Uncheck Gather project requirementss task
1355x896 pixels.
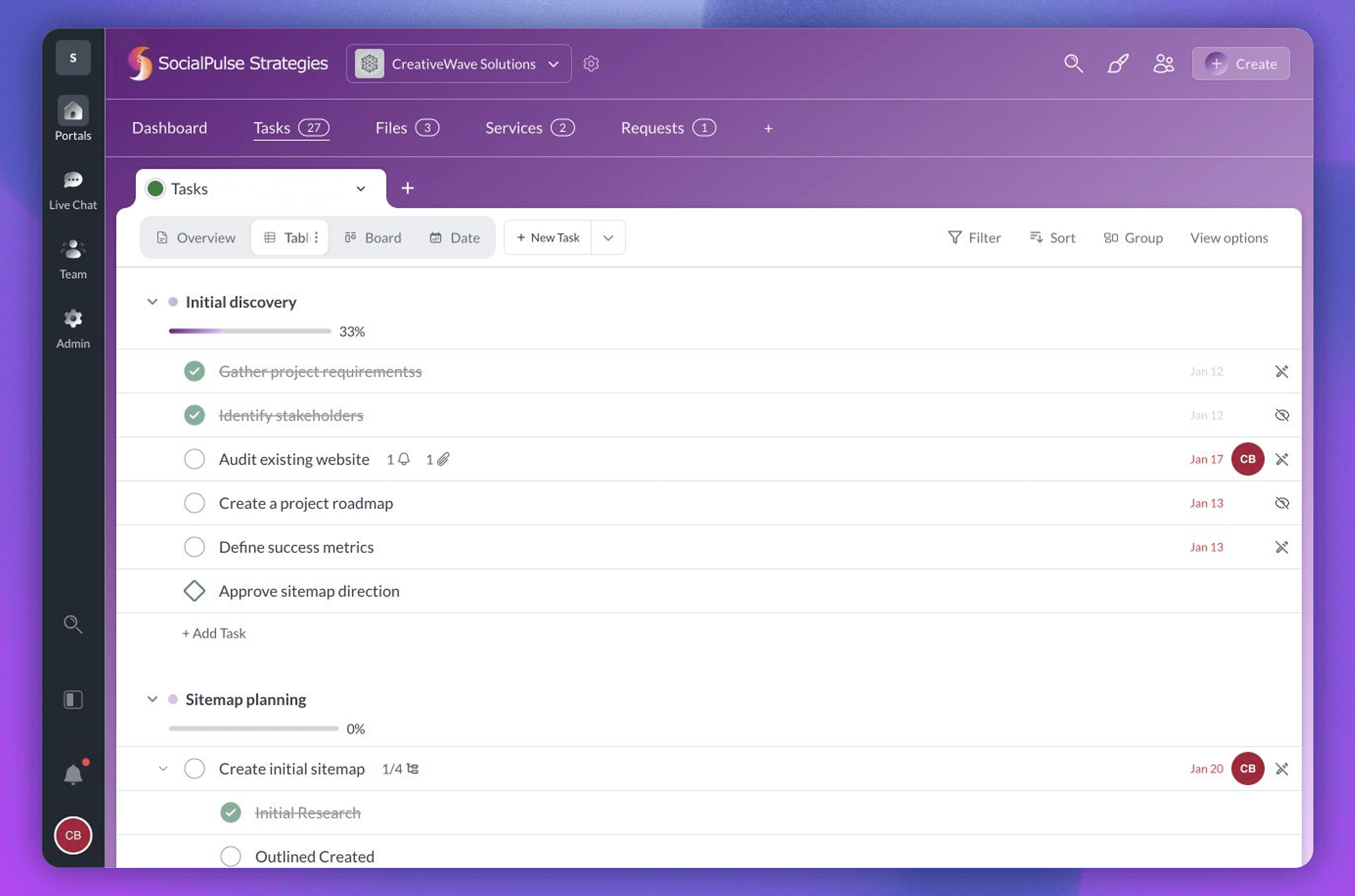194,371
